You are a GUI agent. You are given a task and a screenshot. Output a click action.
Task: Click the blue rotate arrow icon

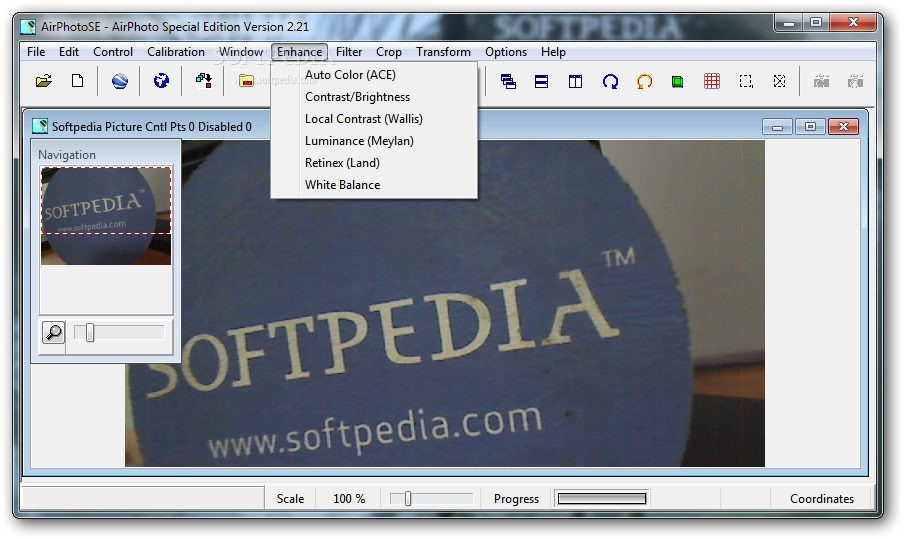pos(610,81)
